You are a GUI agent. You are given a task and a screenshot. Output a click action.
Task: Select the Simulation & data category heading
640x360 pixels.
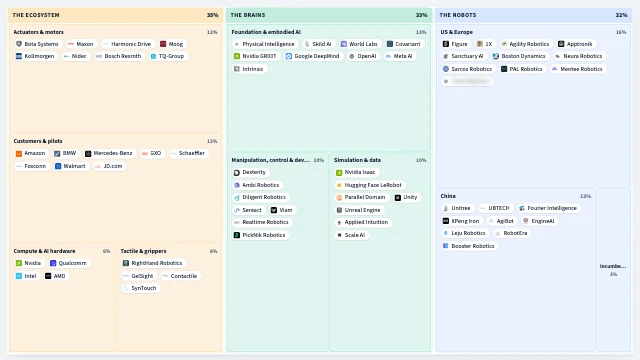coord(357,160)
